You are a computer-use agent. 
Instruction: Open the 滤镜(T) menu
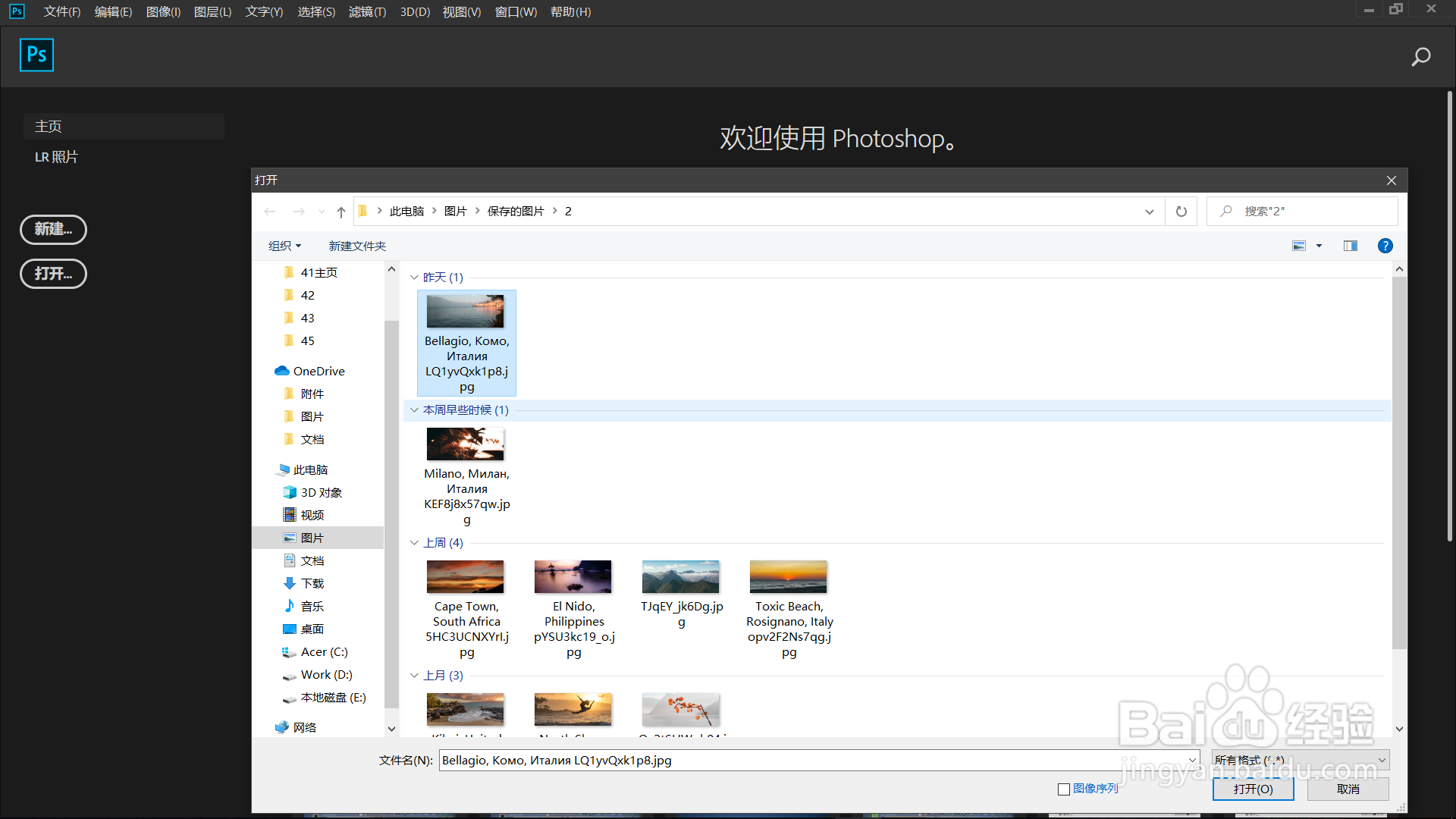367,11
